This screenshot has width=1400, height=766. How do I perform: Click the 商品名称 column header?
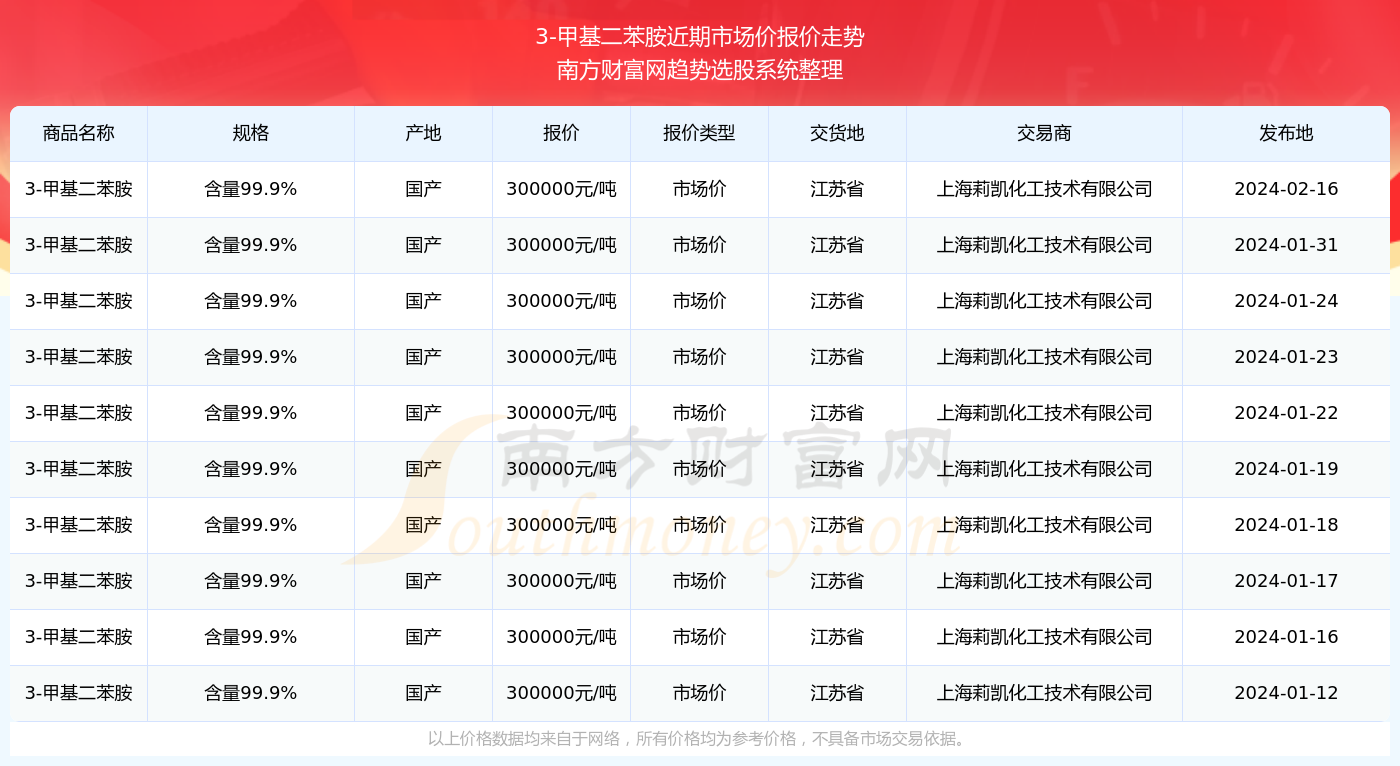click(79, 133)
